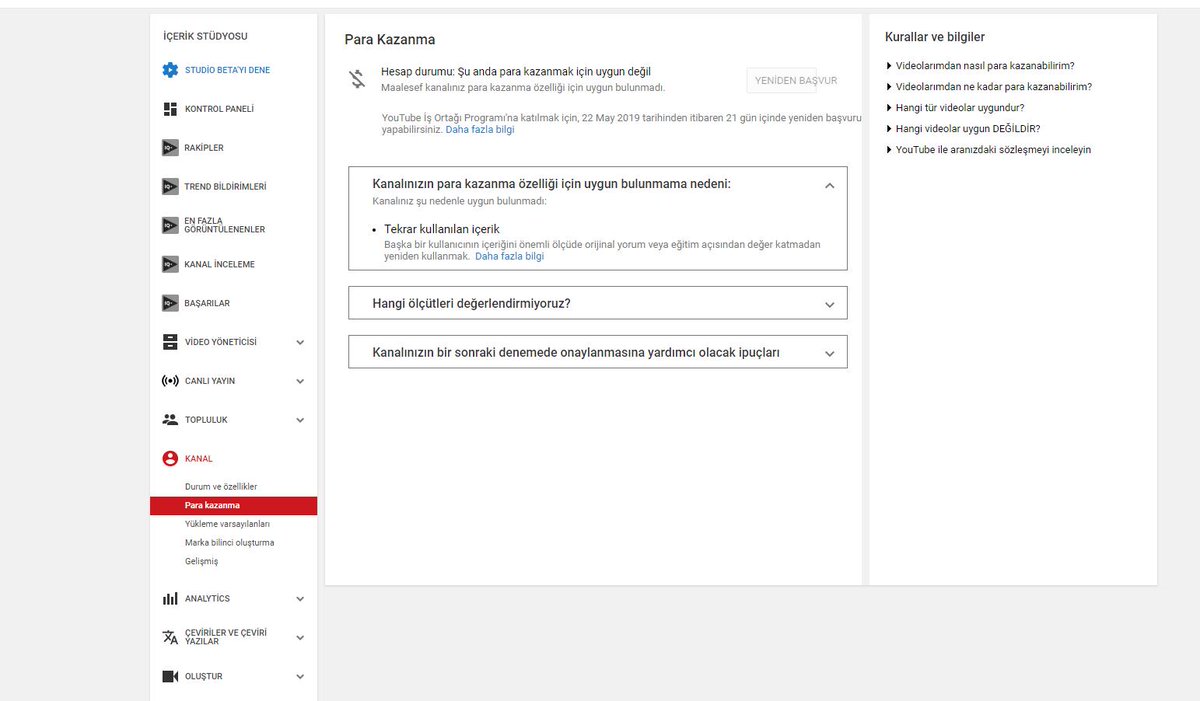Expand Hangi ölçütleri değerlendirmiyoruz section
This screenshot has width=1200, height=701.
coord(829,304)
